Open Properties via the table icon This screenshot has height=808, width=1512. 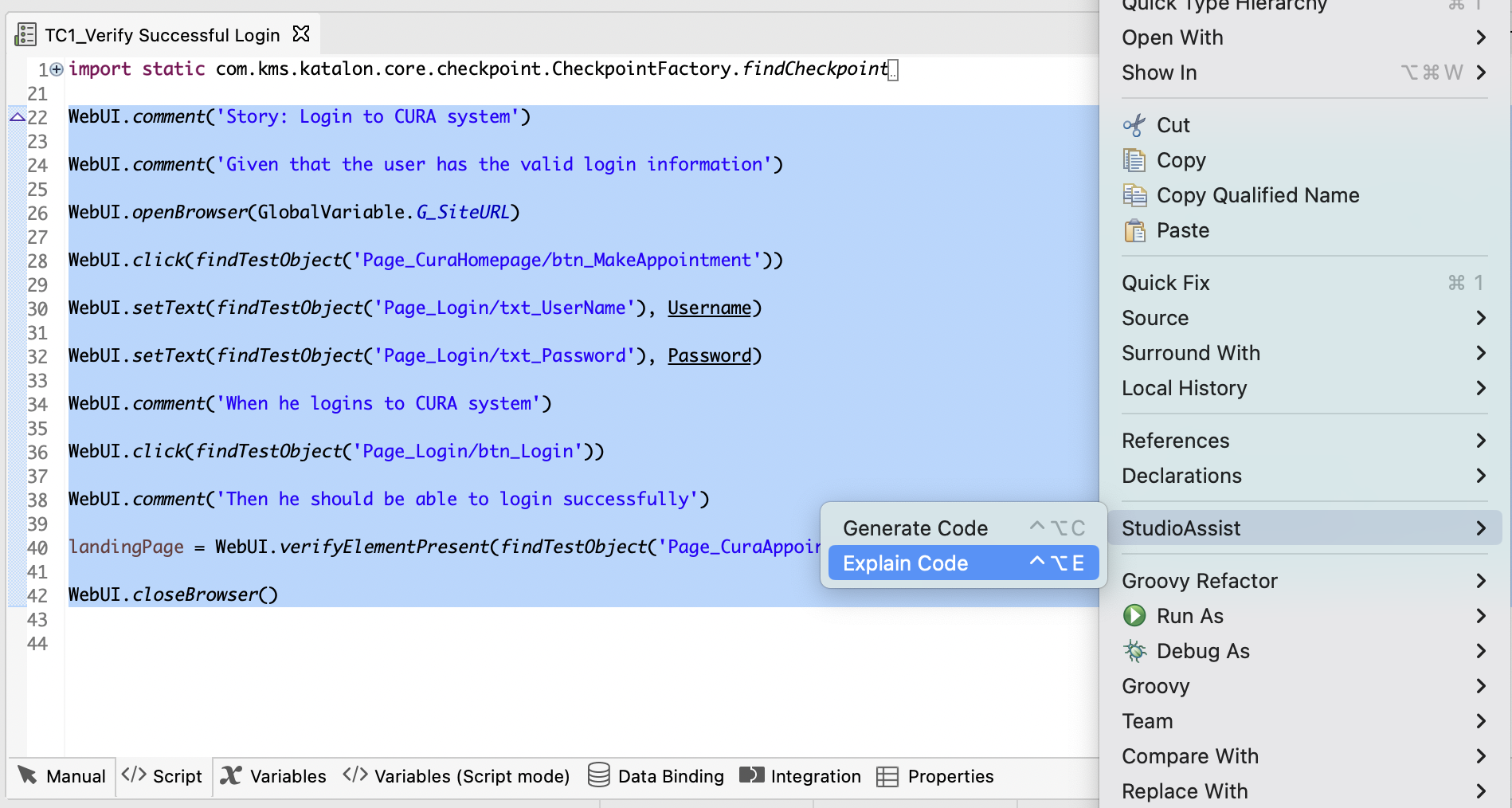click(x=887, y=775)
